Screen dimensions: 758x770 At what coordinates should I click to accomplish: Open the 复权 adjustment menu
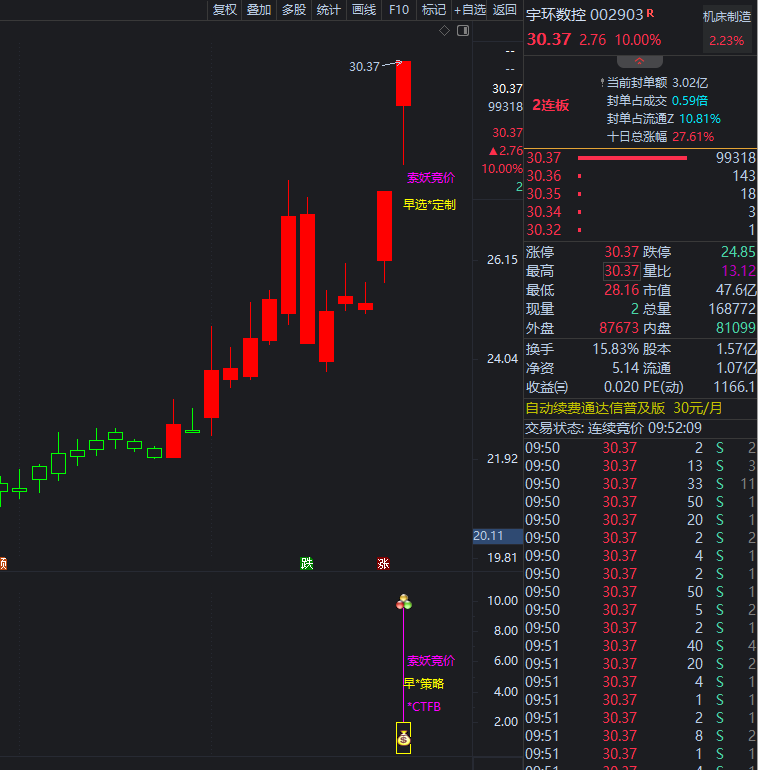pos(225,9)
